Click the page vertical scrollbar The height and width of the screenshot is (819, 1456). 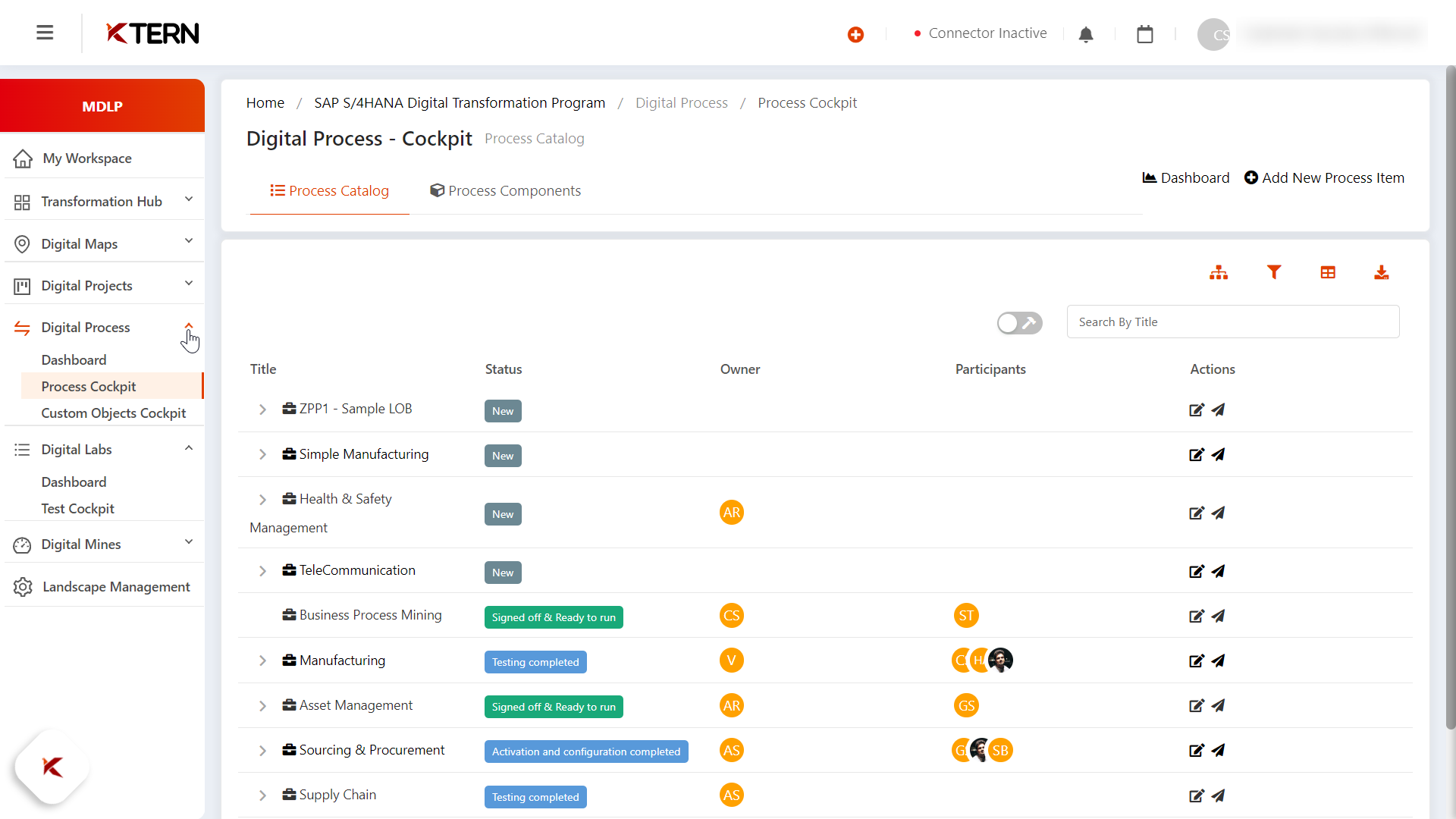tap(1451, 398)
